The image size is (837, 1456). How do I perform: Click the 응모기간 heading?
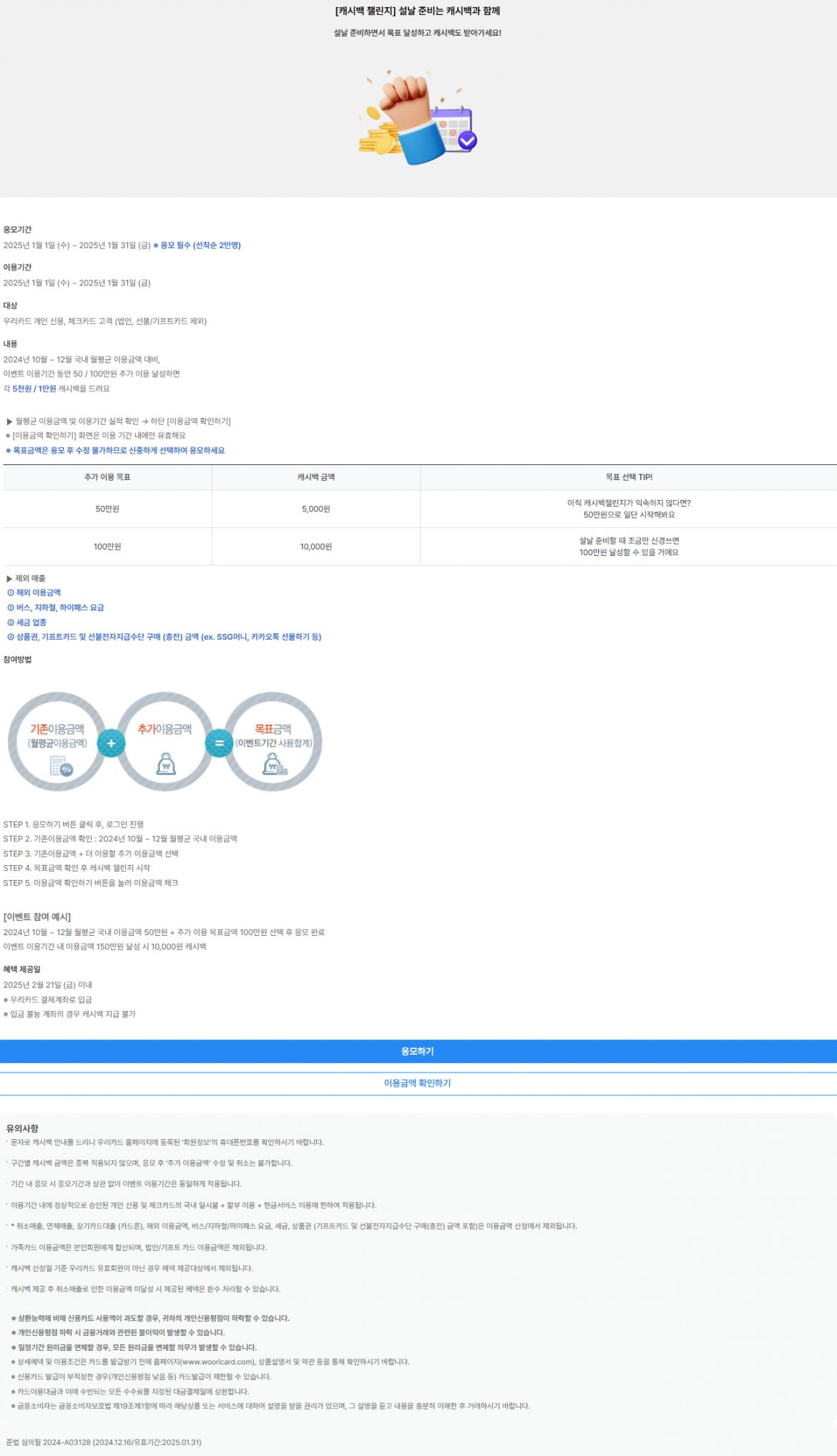(17, 230)
